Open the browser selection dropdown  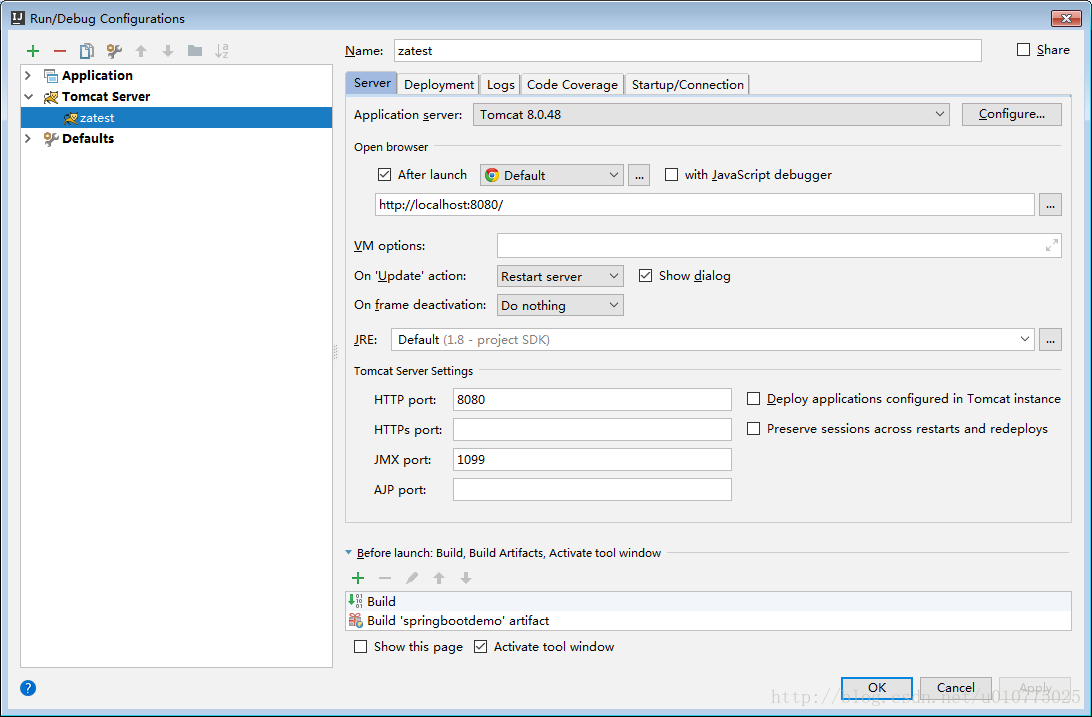552,175
